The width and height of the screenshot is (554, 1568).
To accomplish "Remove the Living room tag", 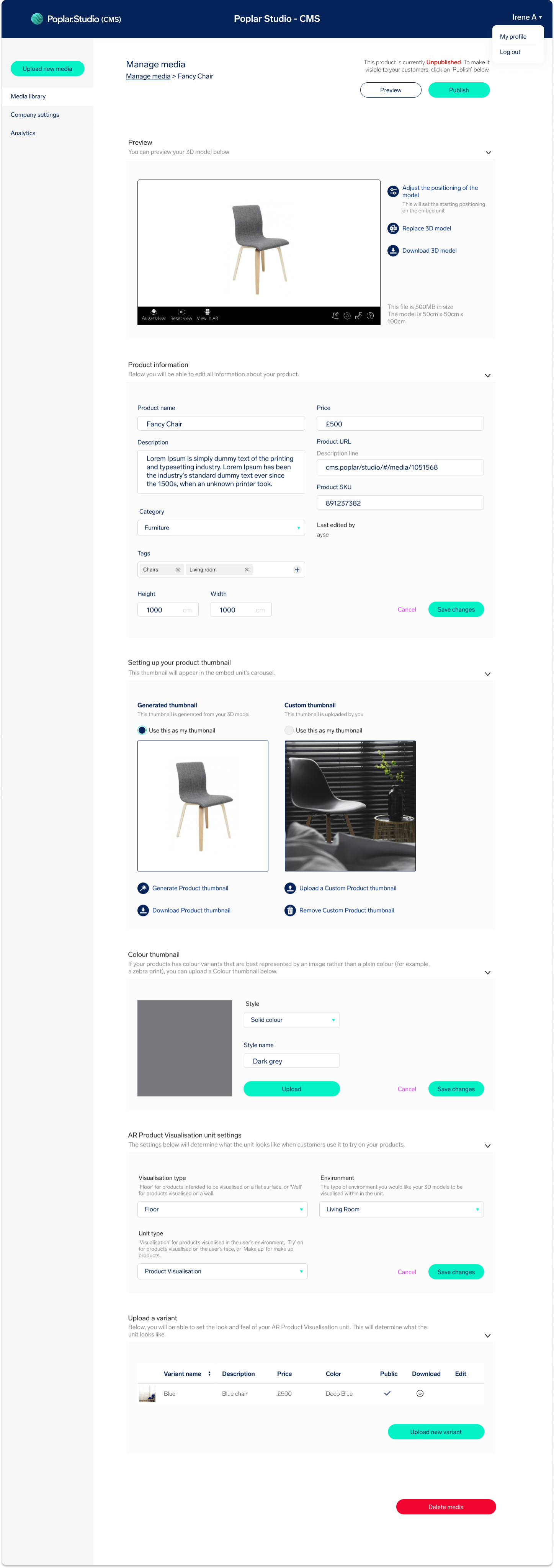I will point(247,570).
